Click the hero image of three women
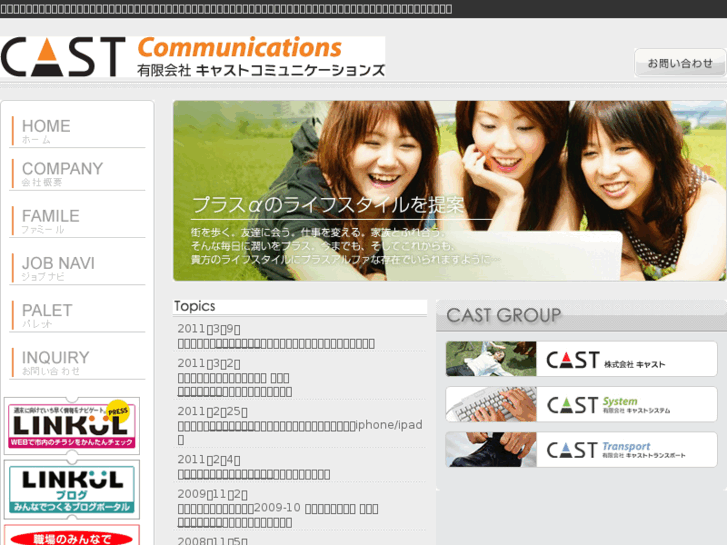727x545 pixels. click(449, 191)
